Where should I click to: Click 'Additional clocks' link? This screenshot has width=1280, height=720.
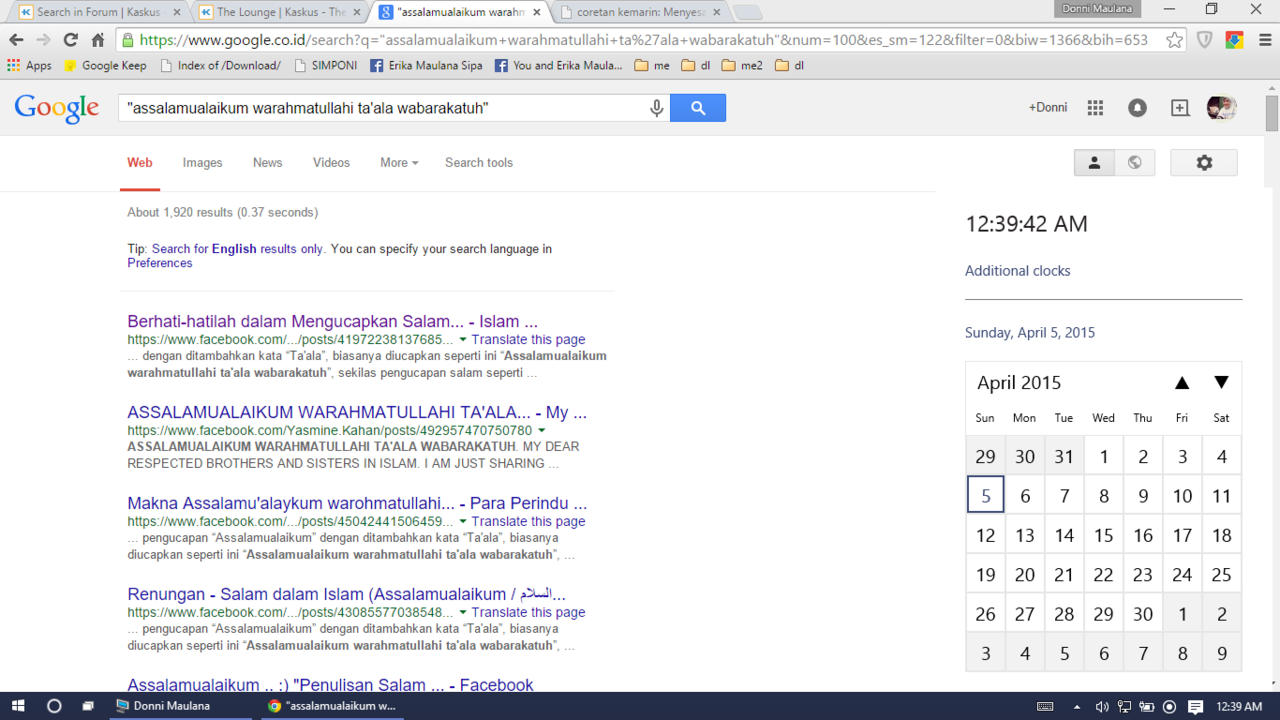click(1017, 271)
